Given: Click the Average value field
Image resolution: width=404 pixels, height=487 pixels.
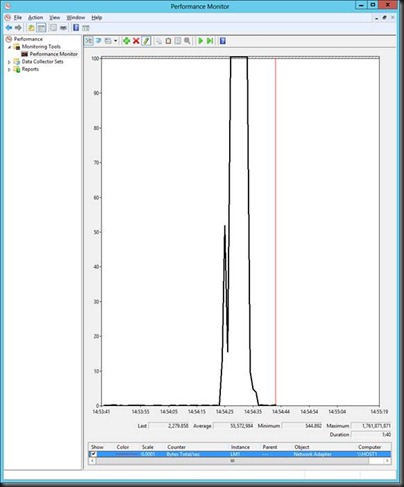Looking at the screenshot, I should (233, 426).
